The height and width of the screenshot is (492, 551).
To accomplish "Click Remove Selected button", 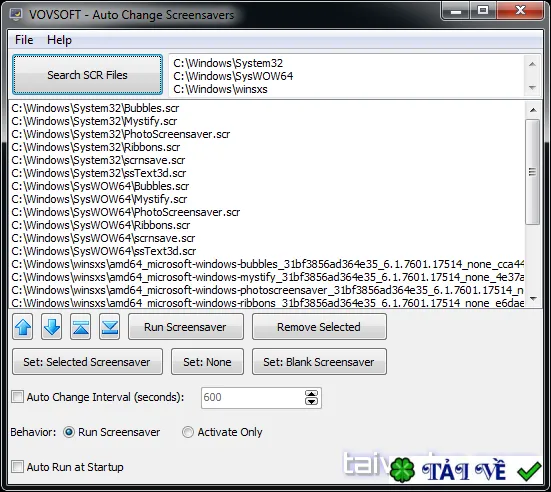I will point(319,327).
